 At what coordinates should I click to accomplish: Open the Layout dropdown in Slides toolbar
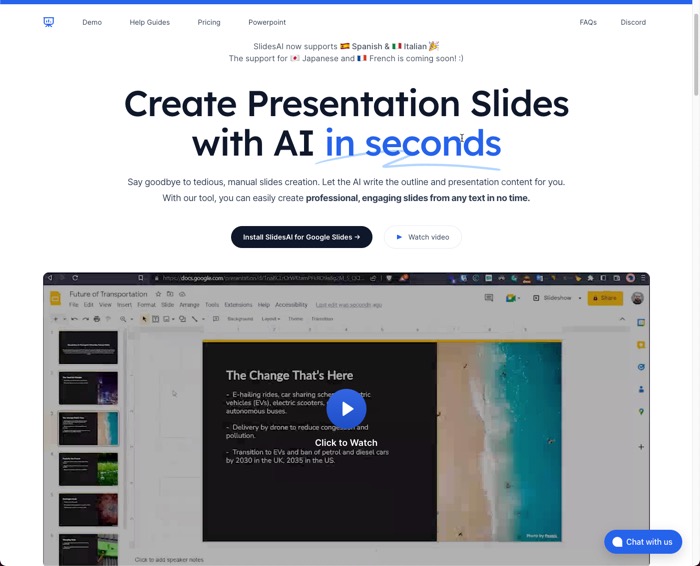pyautogui.click(x=271, y=319)
